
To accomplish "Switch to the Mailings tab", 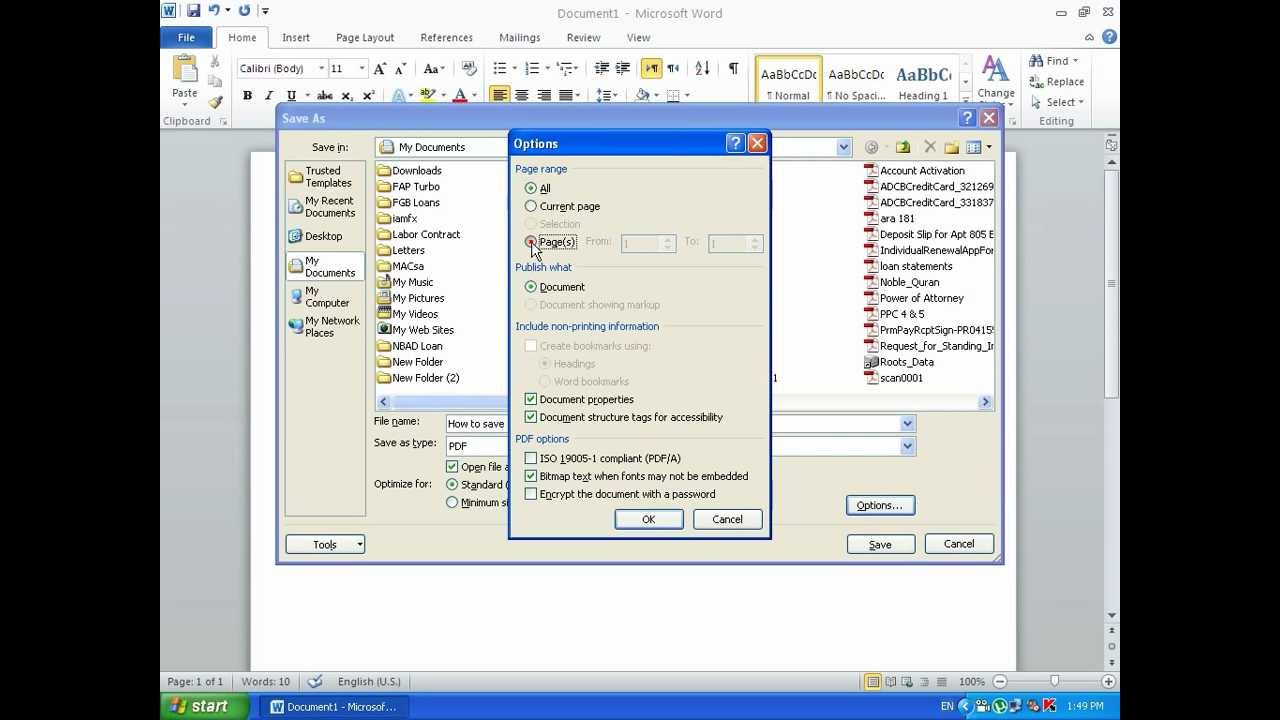I will click(x=520, y=37).
